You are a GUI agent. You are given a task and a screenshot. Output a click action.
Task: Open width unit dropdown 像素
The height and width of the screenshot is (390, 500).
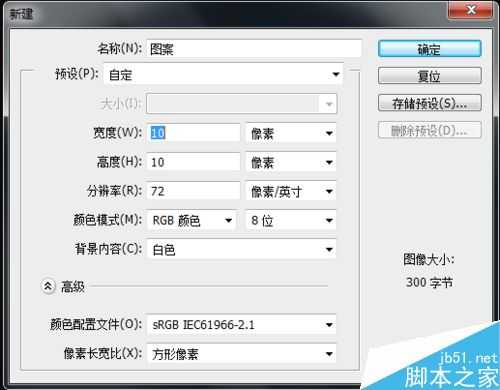291,133
